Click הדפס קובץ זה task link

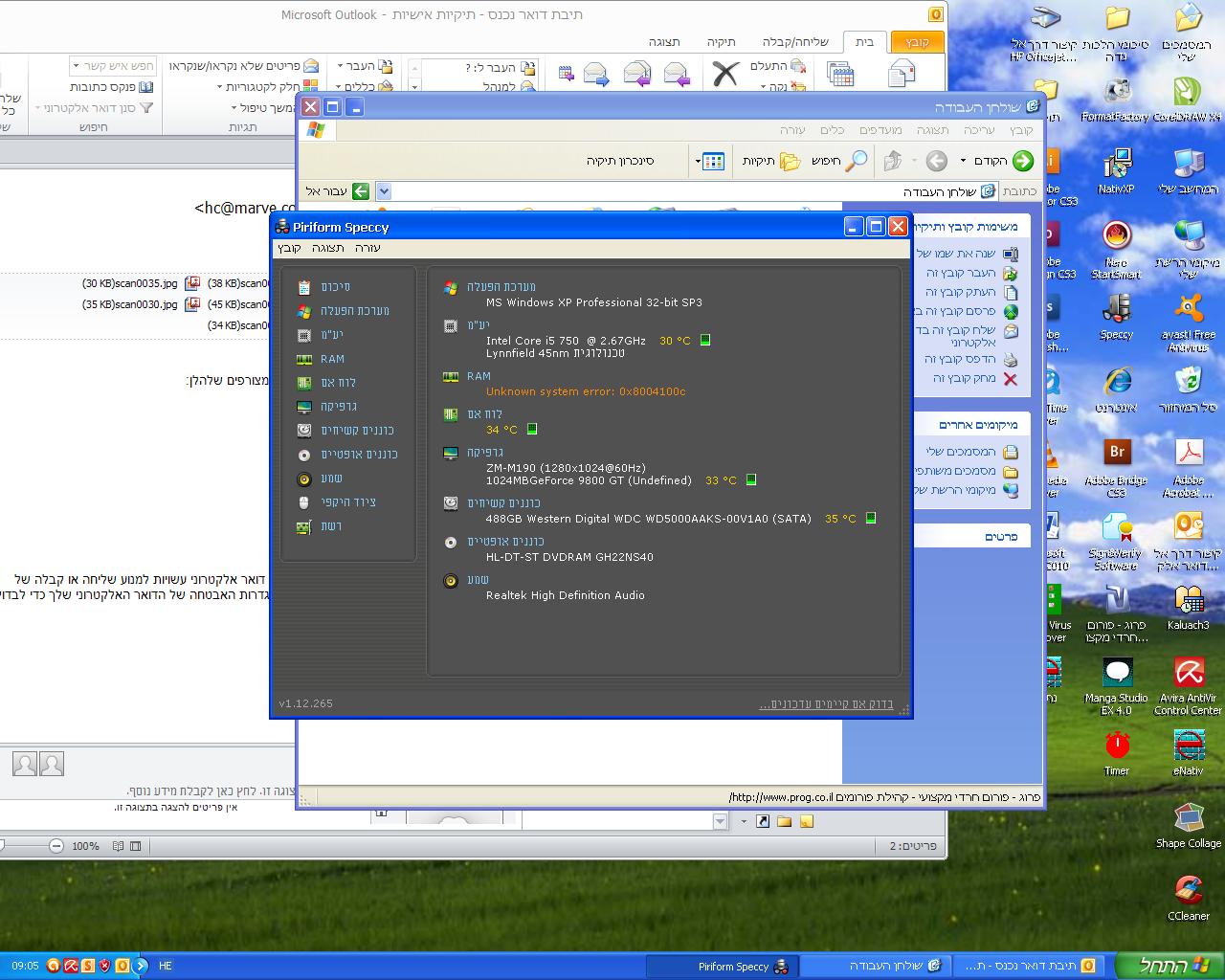tap(971, 360)
